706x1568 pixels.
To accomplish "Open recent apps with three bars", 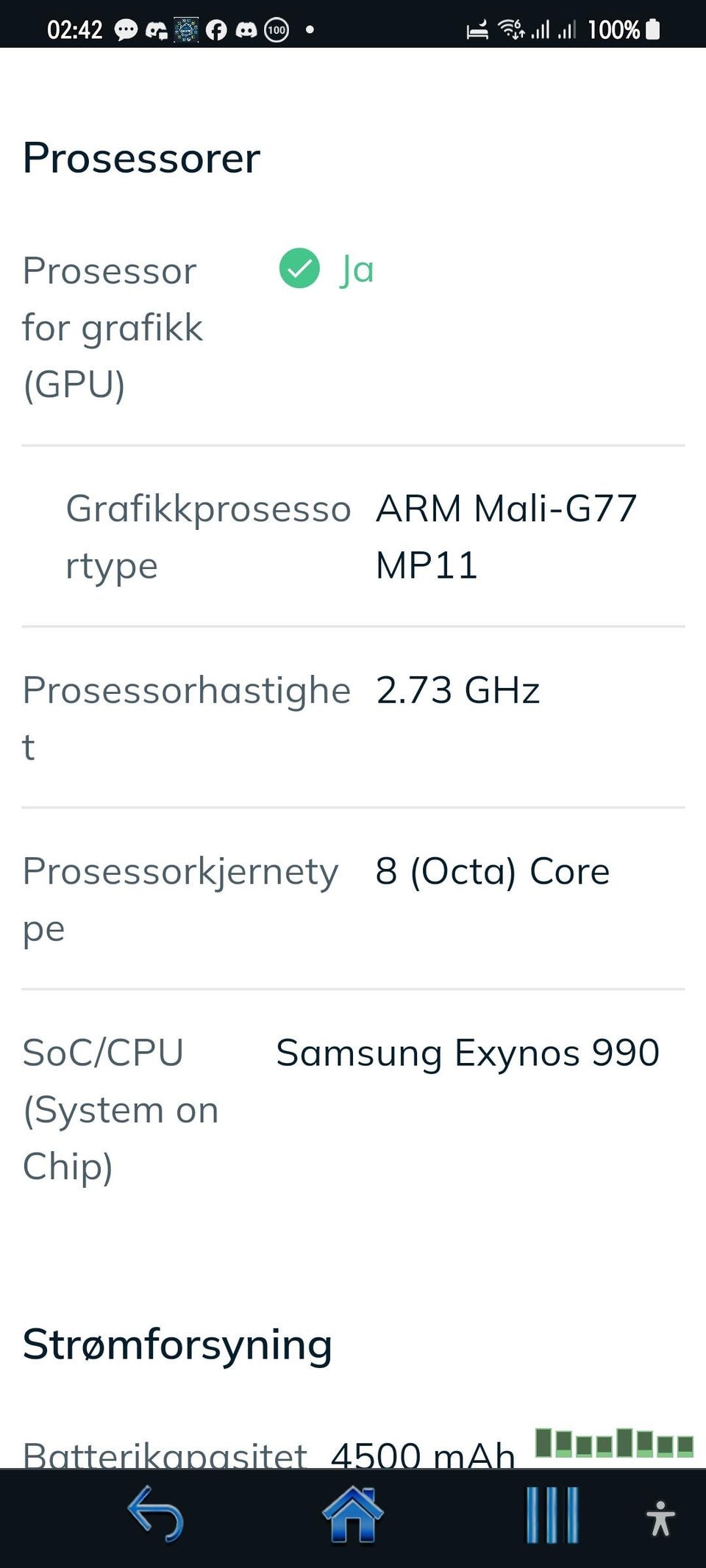I will tap(552, 1515).
